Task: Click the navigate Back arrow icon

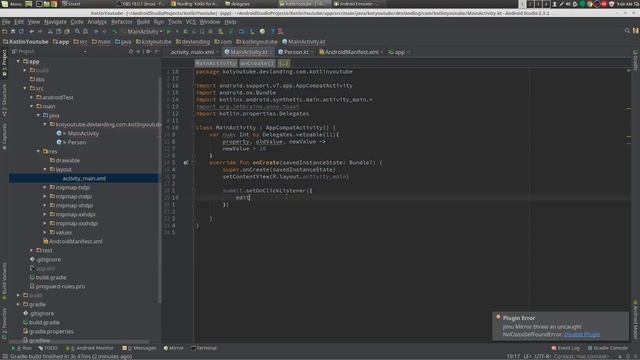Action: pos(96,31)
